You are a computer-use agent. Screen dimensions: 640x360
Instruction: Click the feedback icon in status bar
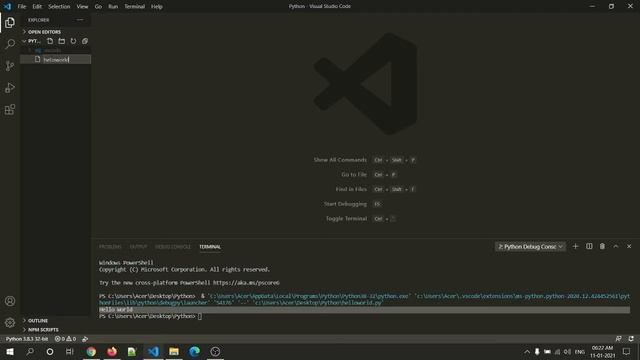click(618, 339)
